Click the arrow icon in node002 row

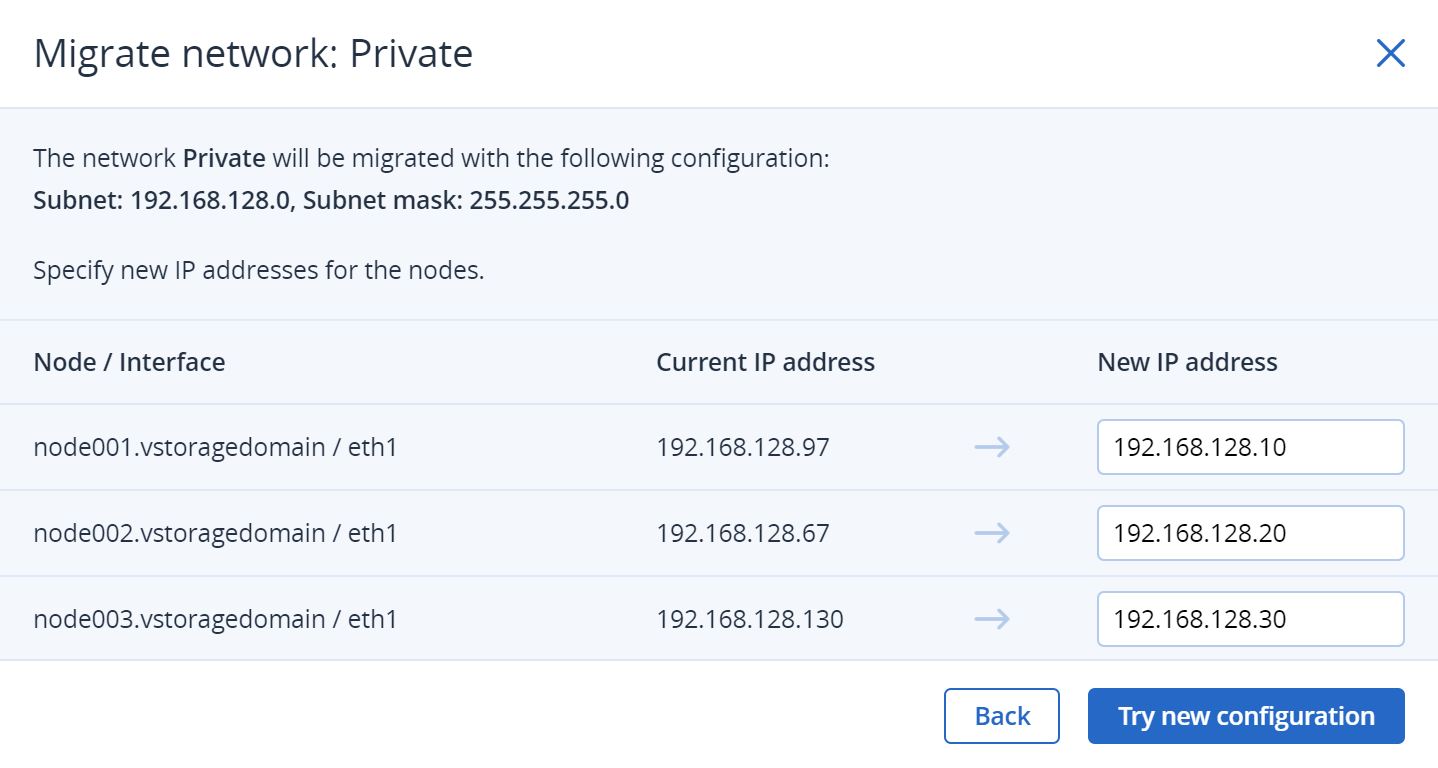991,533
